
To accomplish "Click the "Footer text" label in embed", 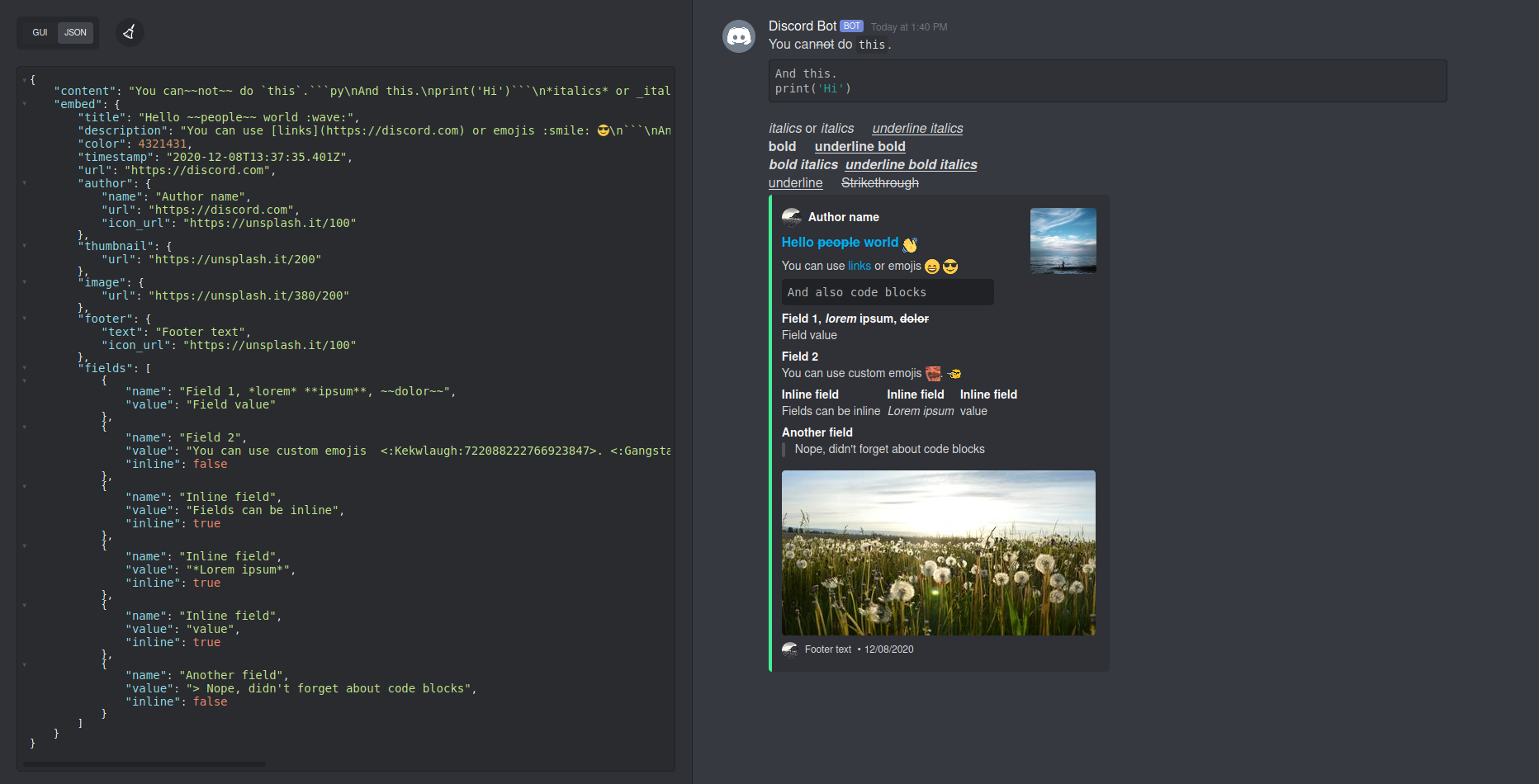I will (x=827, y=649).
